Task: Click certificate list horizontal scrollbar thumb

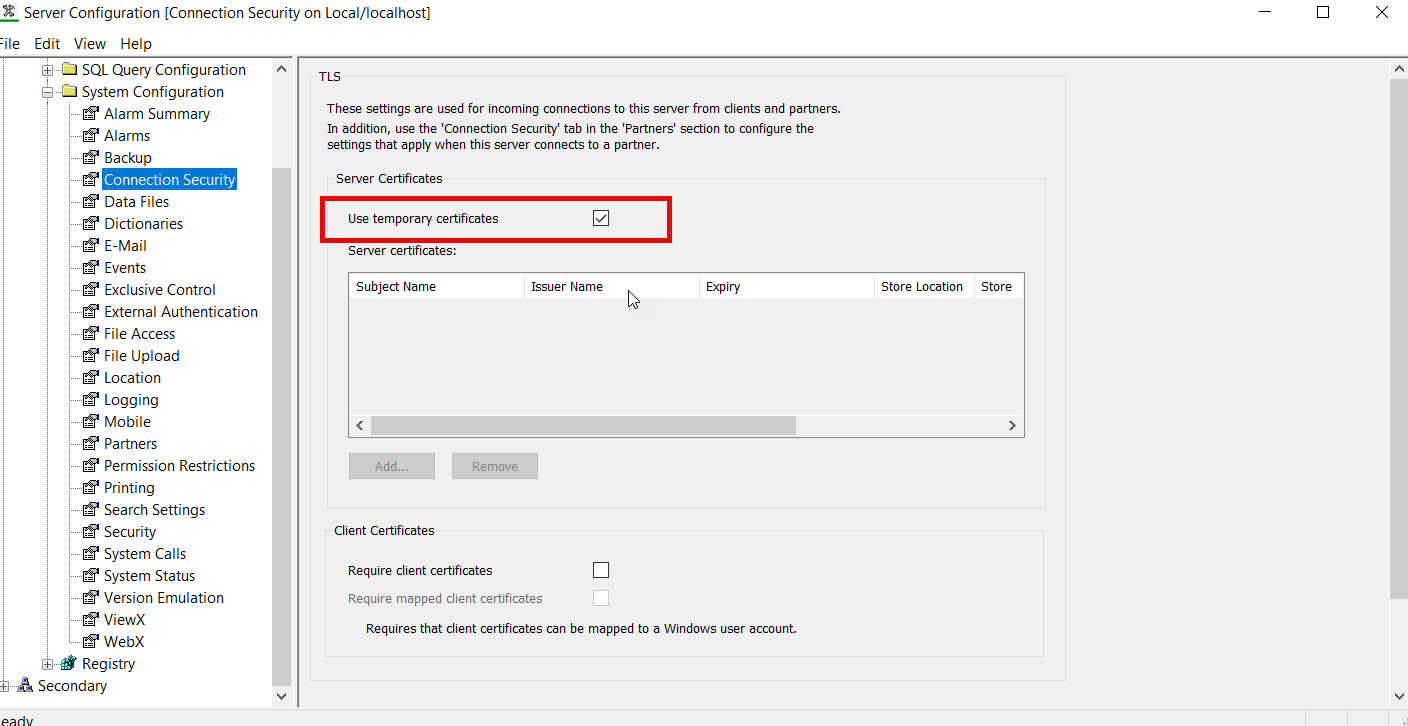Action: pos(583,425)
